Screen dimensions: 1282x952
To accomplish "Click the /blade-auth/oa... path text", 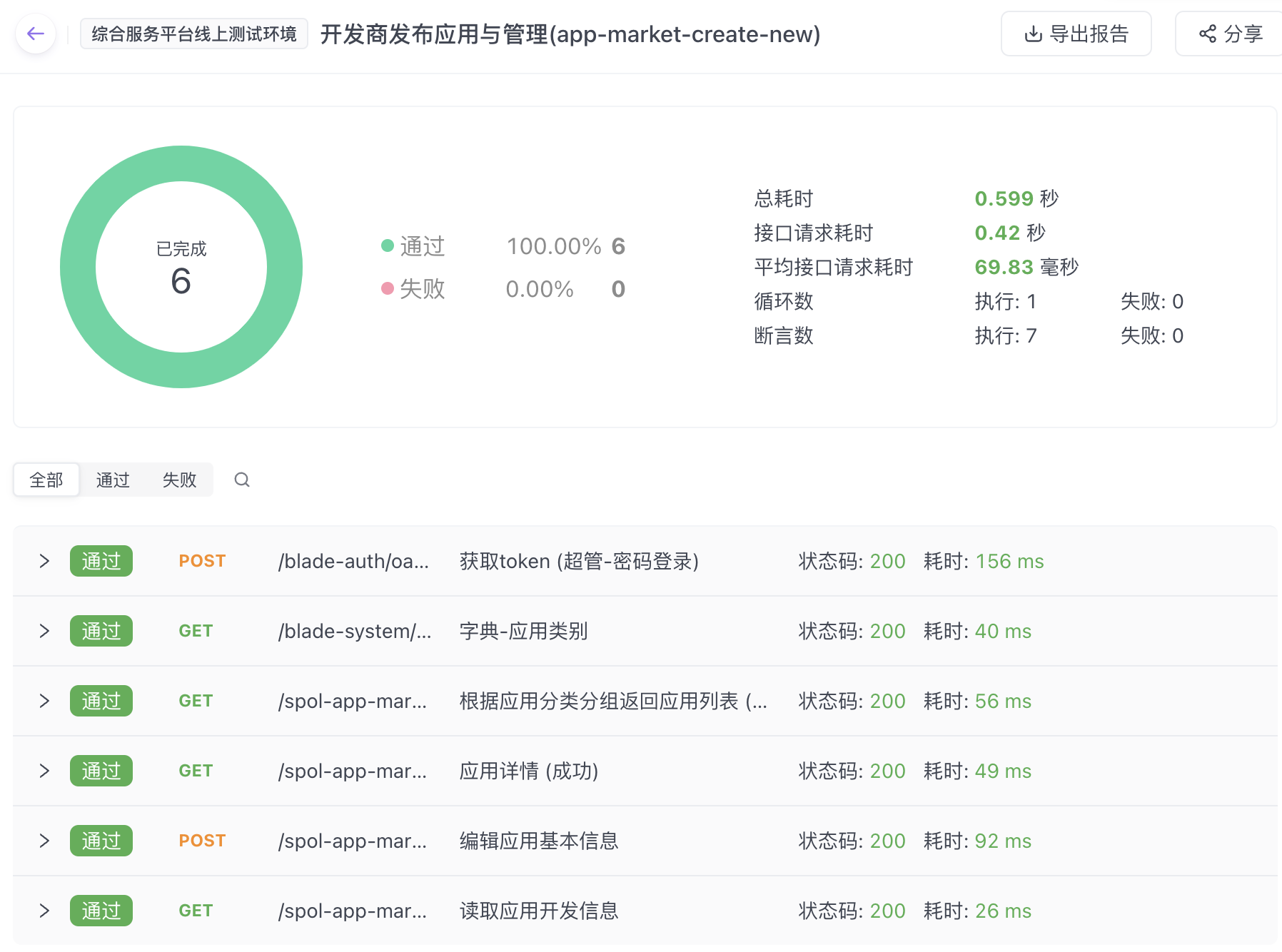I will coord(353,561).
